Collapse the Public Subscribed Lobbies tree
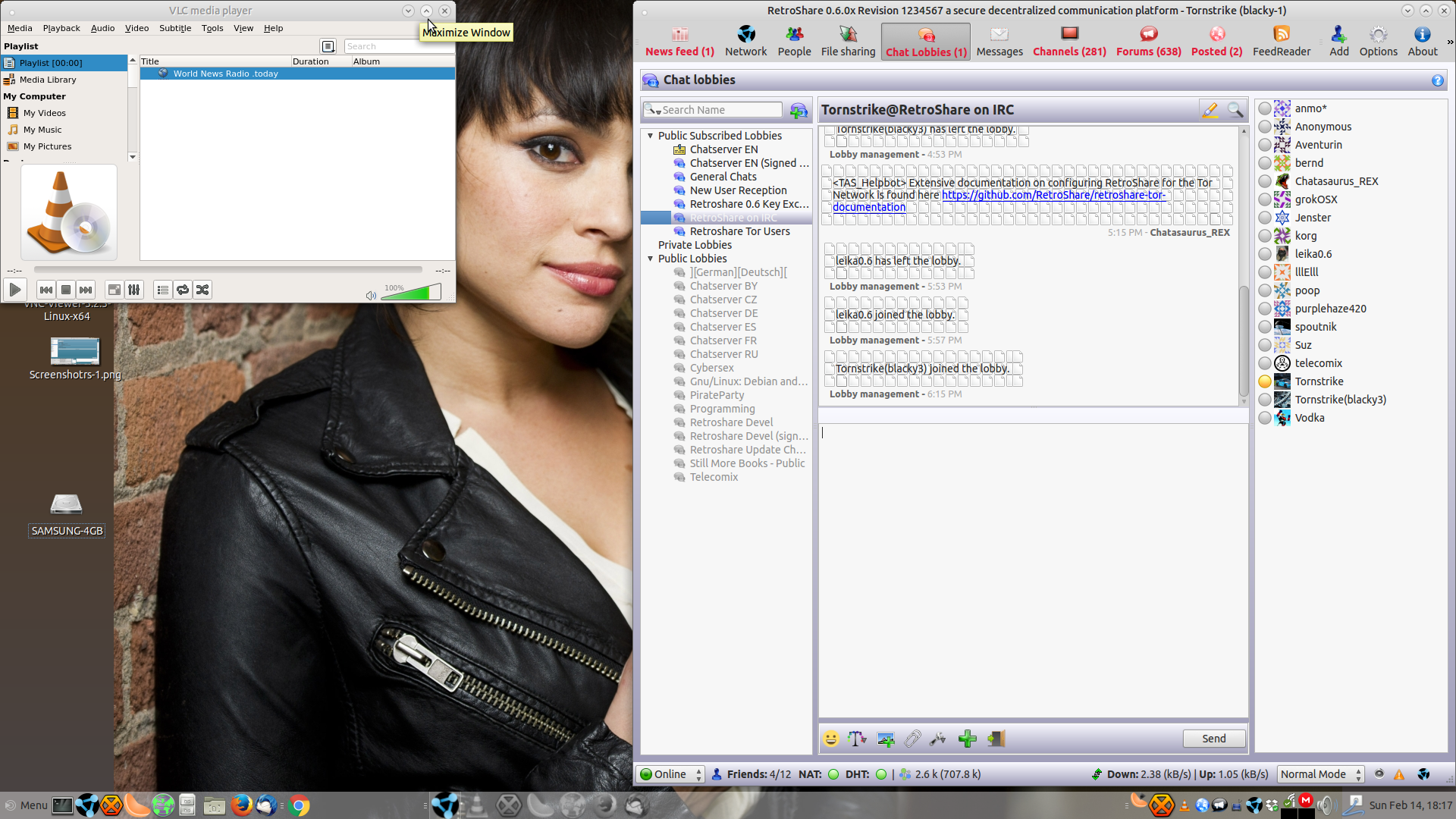The width and height of the screenshot is (1456, 819). tap(650, 136)
